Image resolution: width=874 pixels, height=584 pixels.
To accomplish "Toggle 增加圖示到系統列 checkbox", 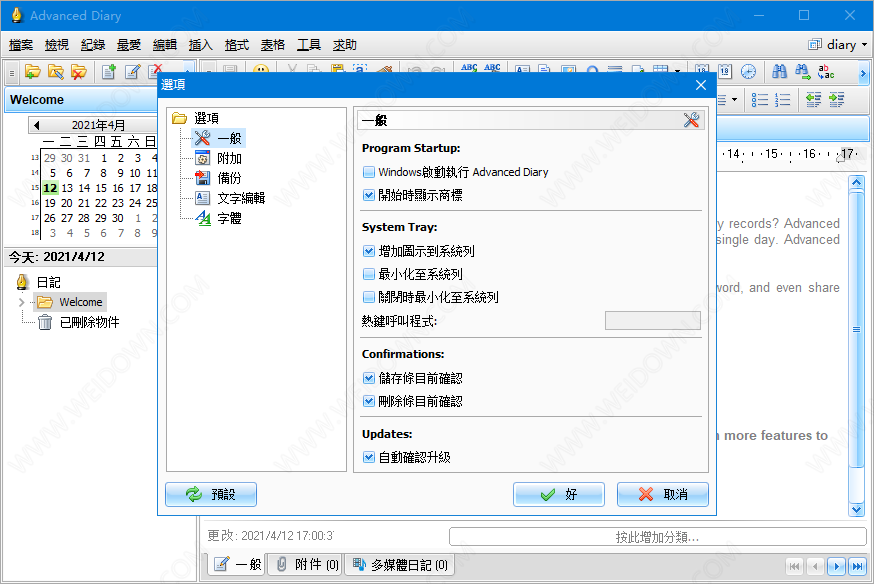I will [x=368, y=251].
